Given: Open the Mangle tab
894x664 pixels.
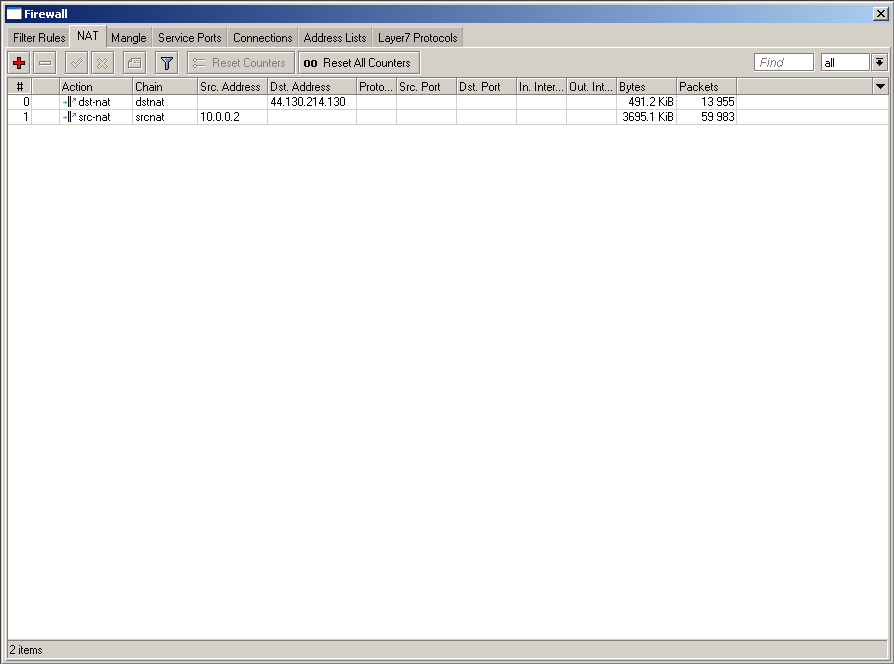Looking at the screenshot, I should click(128, 38).
